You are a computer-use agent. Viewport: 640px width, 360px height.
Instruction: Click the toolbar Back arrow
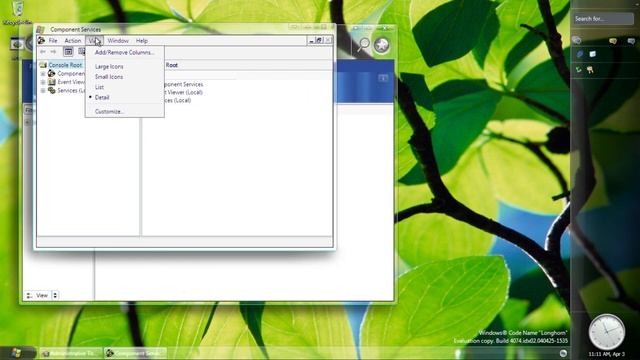tap(43, 52)
